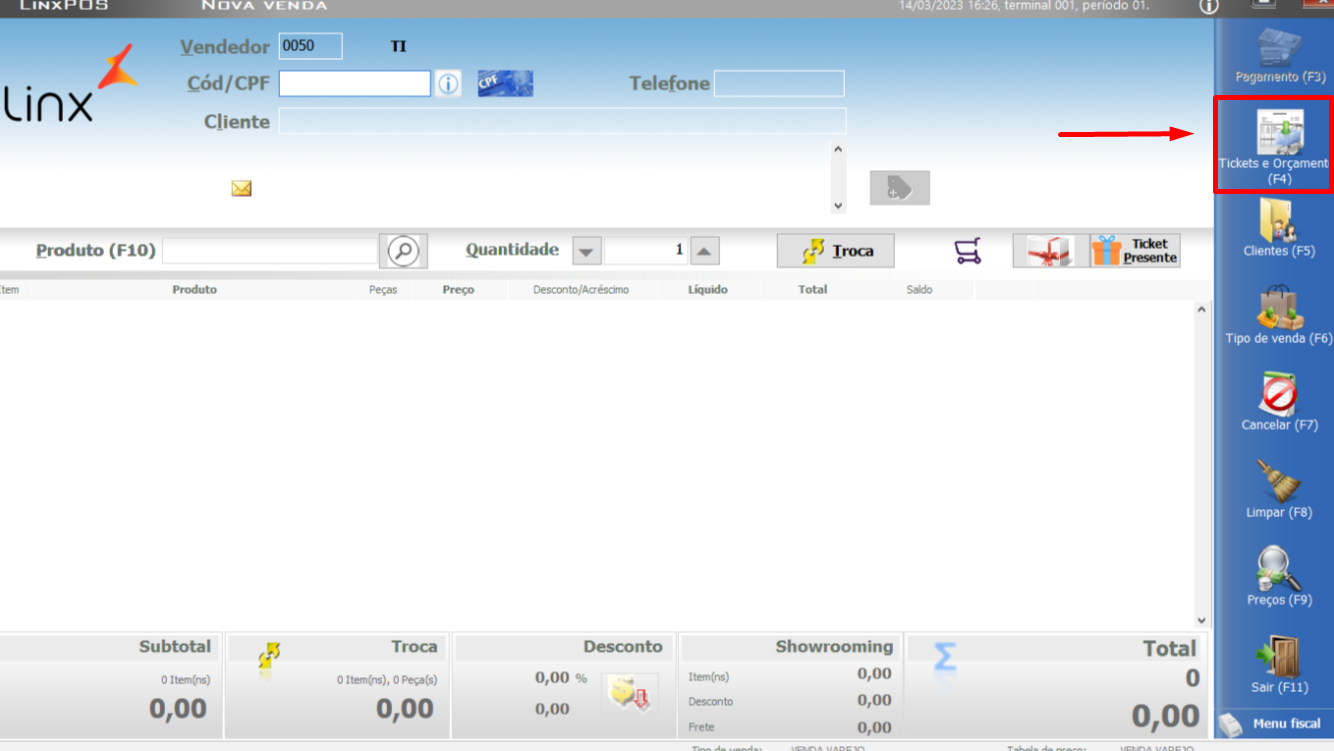Image resolution: width=1334 pixels, height=751 pixels.
Task: Exit using Sair (F11)
Action: [x=1279, y=664]
